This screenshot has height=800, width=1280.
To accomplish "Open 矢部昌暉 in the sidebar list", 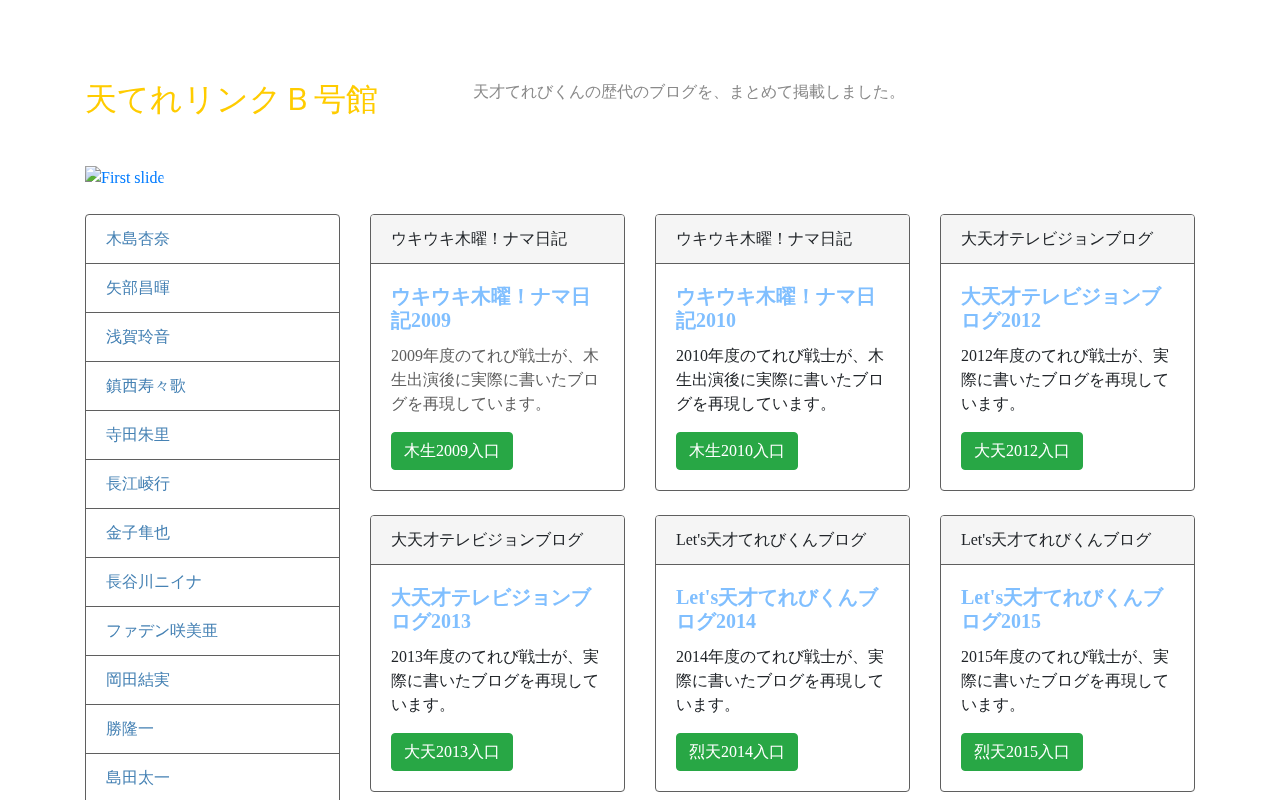I will click(212, 288).
